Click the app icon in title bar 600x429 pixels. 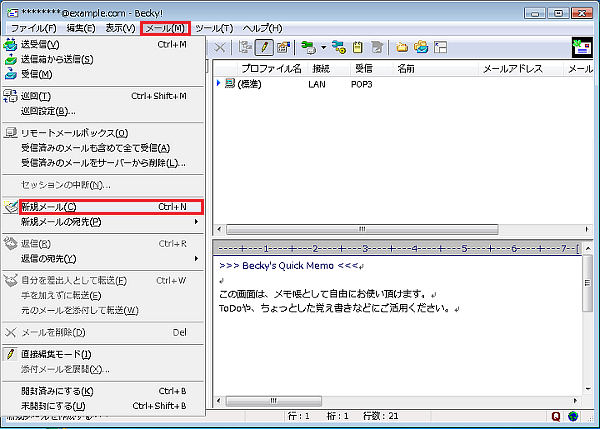tap(13, 13)
